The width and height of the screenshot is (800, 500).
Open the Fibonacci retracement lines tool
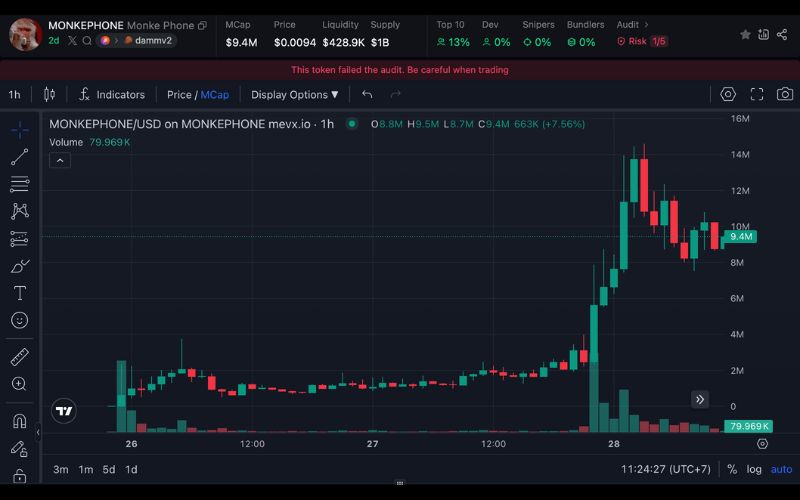(x=19, y=184)
